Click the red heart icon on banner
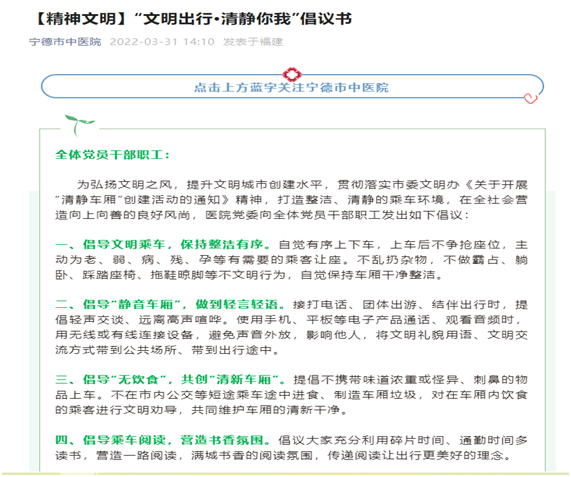Screen dimensions: 571x477 click(x=531, y=98)
